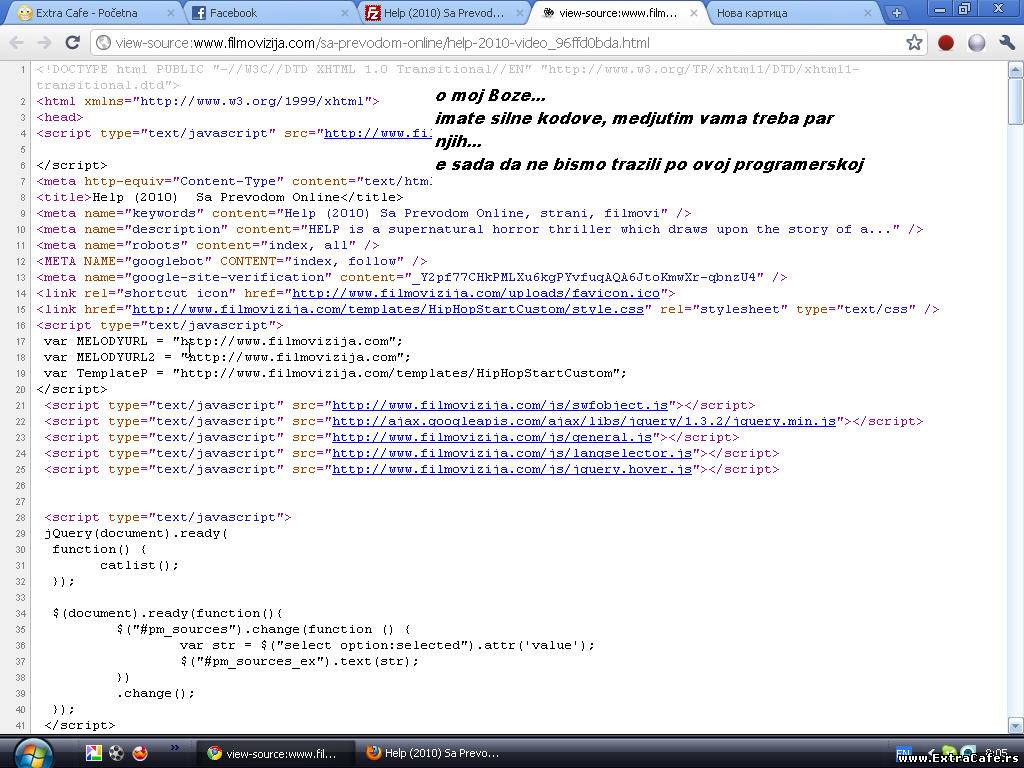Screen dimensions: 1024x768
Task: Click the scrollbar down arrow
Action: (1016, 725)
